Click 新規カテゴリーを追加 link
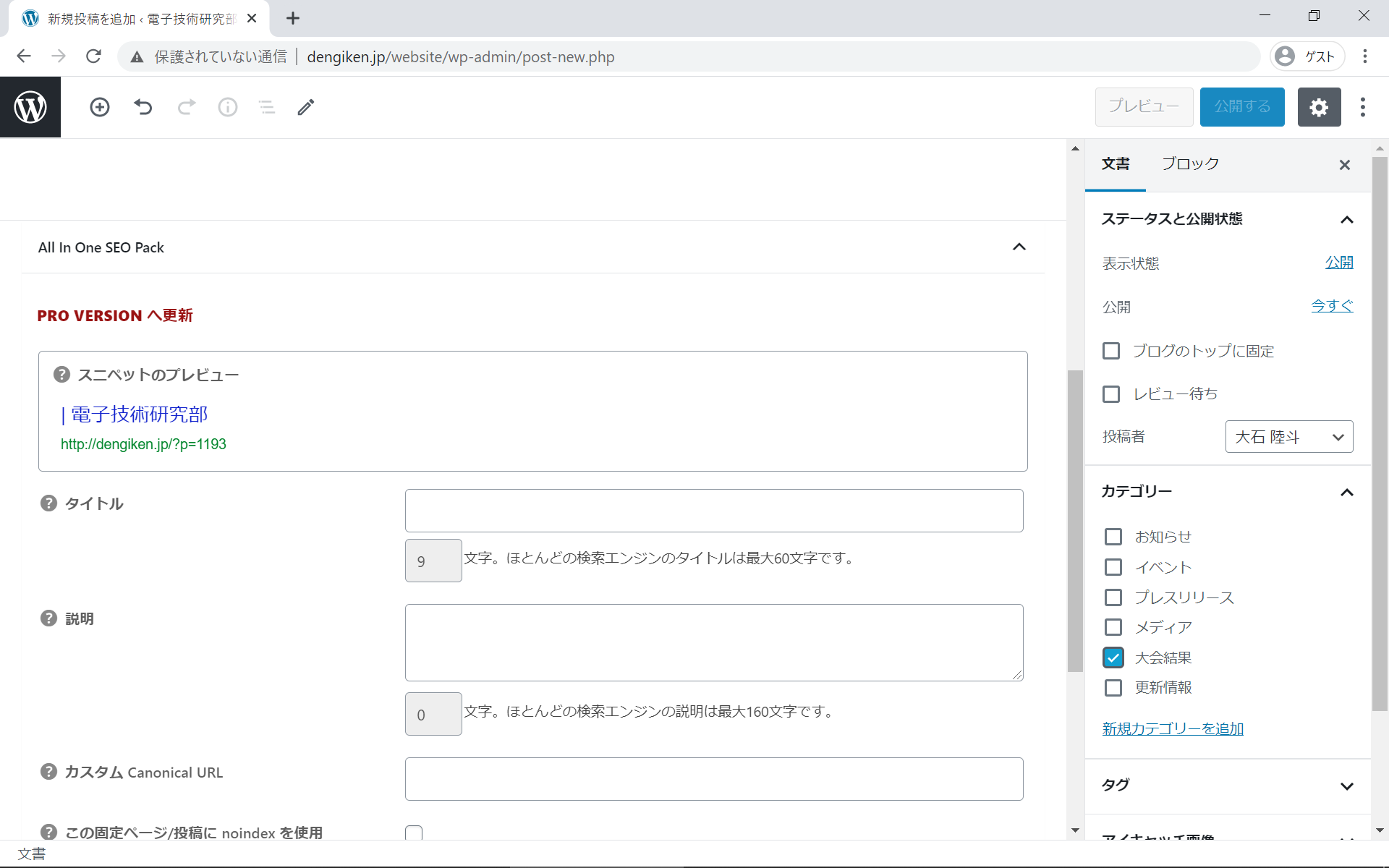The width and height of the screenshot is (1389, 868). pos(1173,728)
